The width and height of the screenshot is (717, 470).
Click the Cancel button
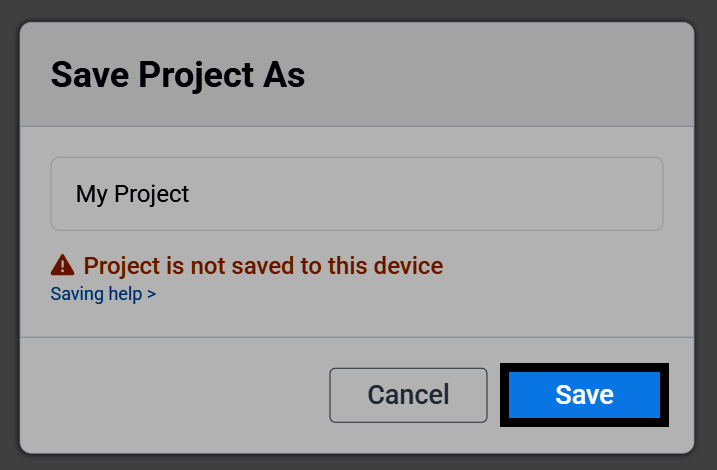tap(408, 395)
